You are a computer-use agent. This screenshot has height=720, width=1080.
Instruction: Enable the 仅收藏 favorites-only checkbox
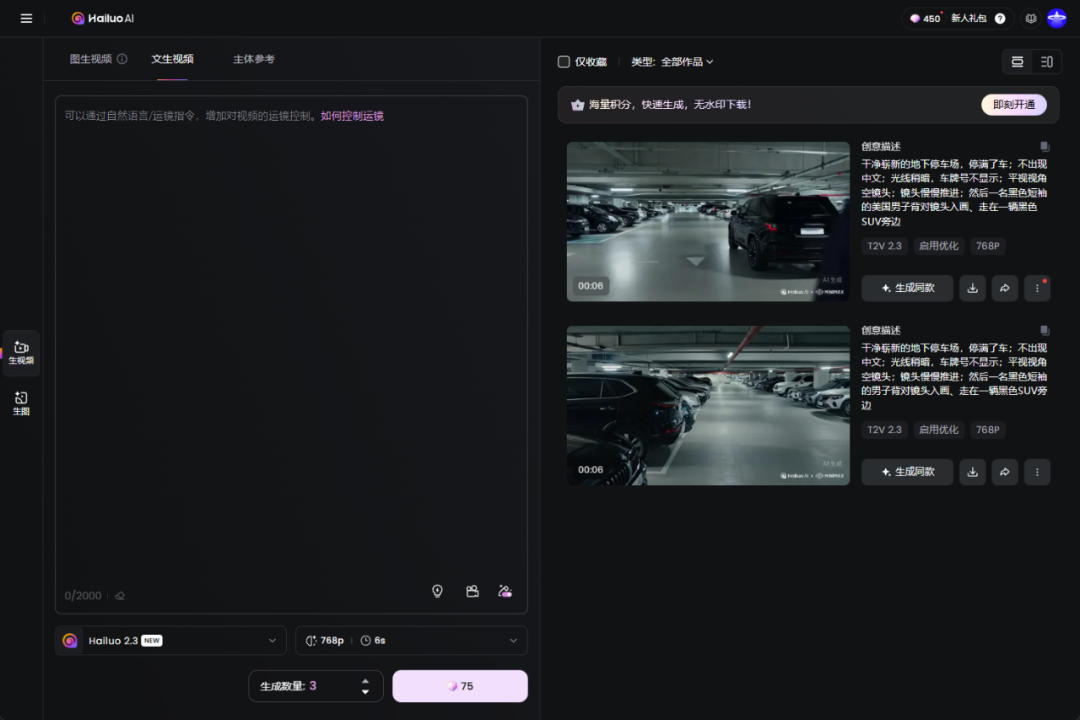pyautogui.click(x=564, y=62)
